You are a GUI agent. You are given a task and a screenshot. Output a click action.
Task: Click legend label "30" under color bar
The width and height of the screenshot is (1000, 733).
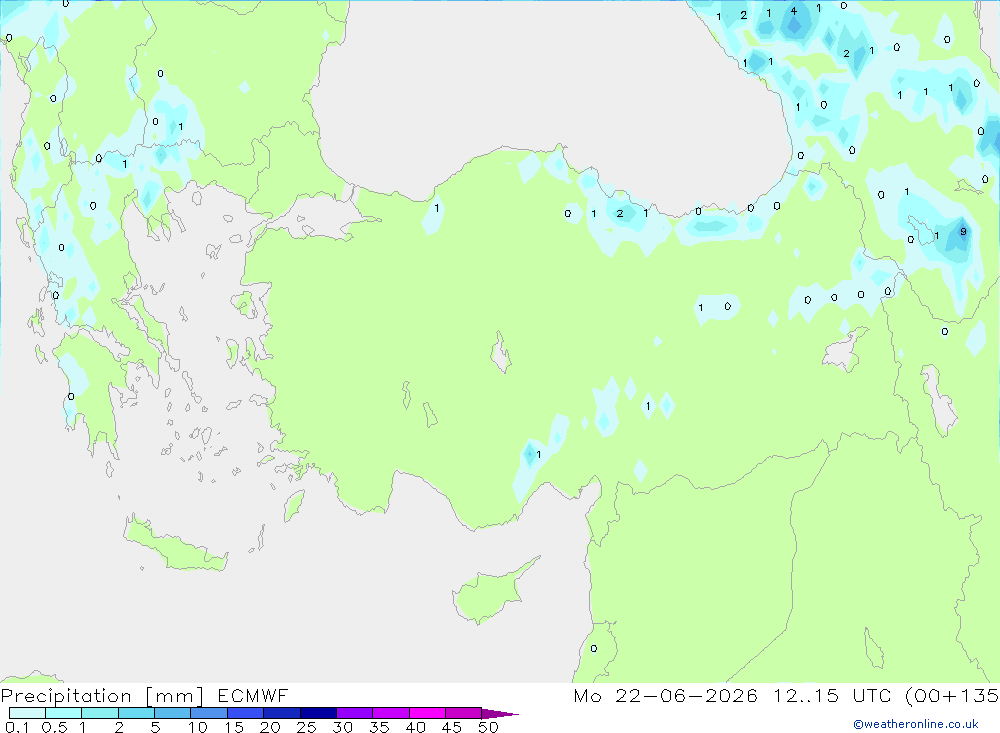[x=343, y=727]
